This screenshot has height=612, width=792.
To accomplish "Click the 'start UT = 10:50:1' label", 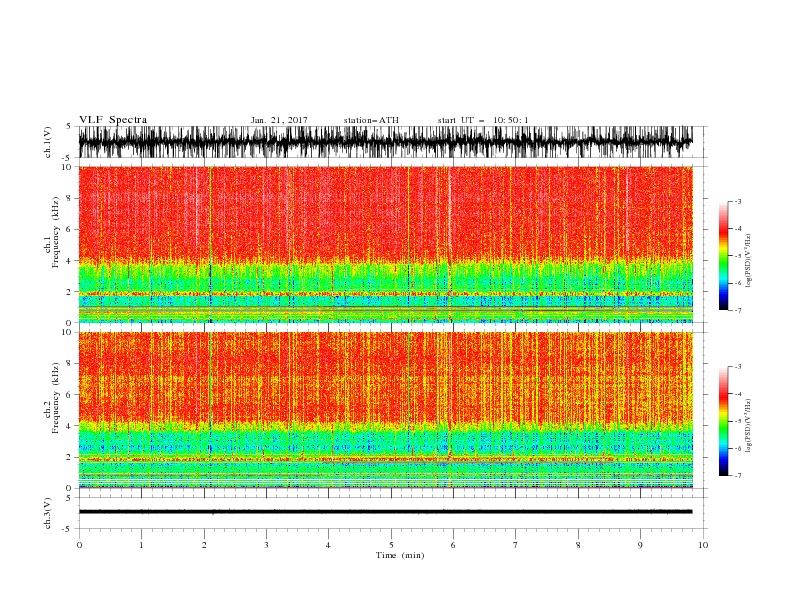I will pyautogui.click(x=483, y=120).
